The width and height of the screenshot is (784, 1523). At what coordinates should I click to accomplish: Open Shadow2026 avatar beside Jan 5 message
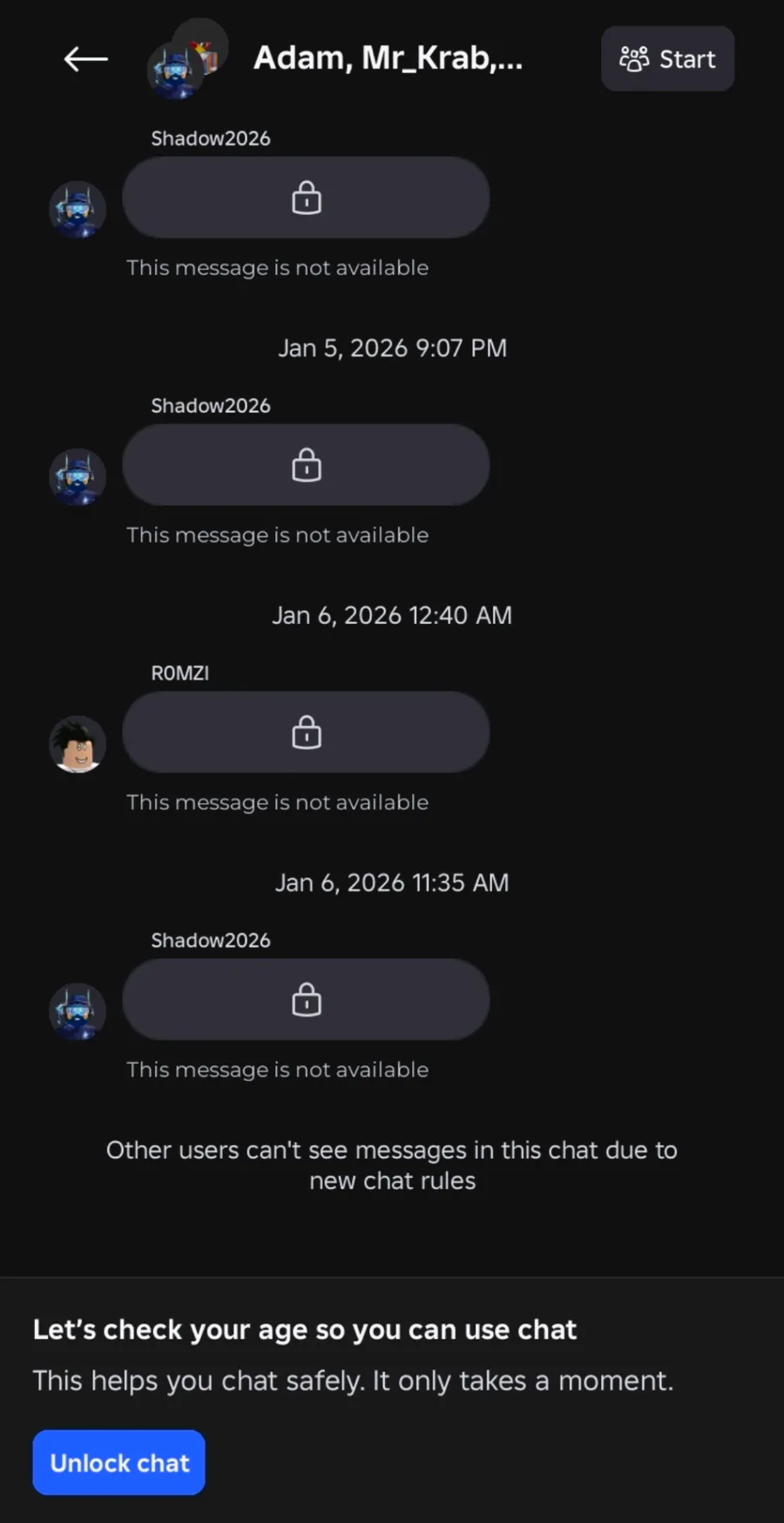click(78, 477)
